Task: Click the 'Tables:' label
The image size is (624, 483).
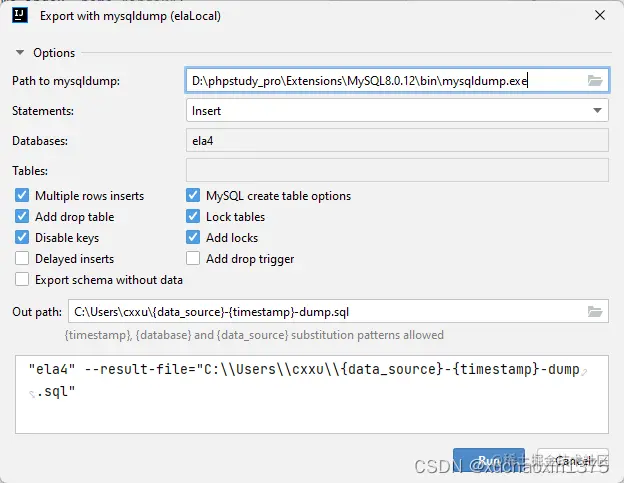Action: pos(30,171)
